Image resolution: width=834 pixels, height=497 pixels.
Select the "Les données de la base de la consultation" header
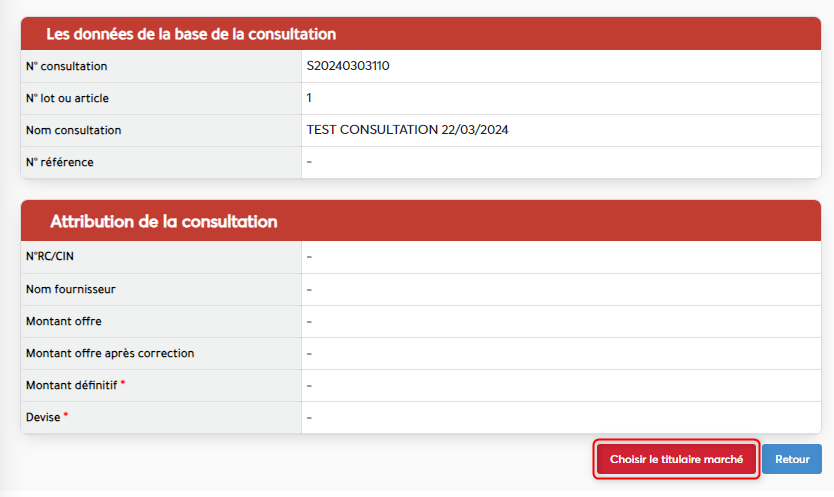pos(191,34)
